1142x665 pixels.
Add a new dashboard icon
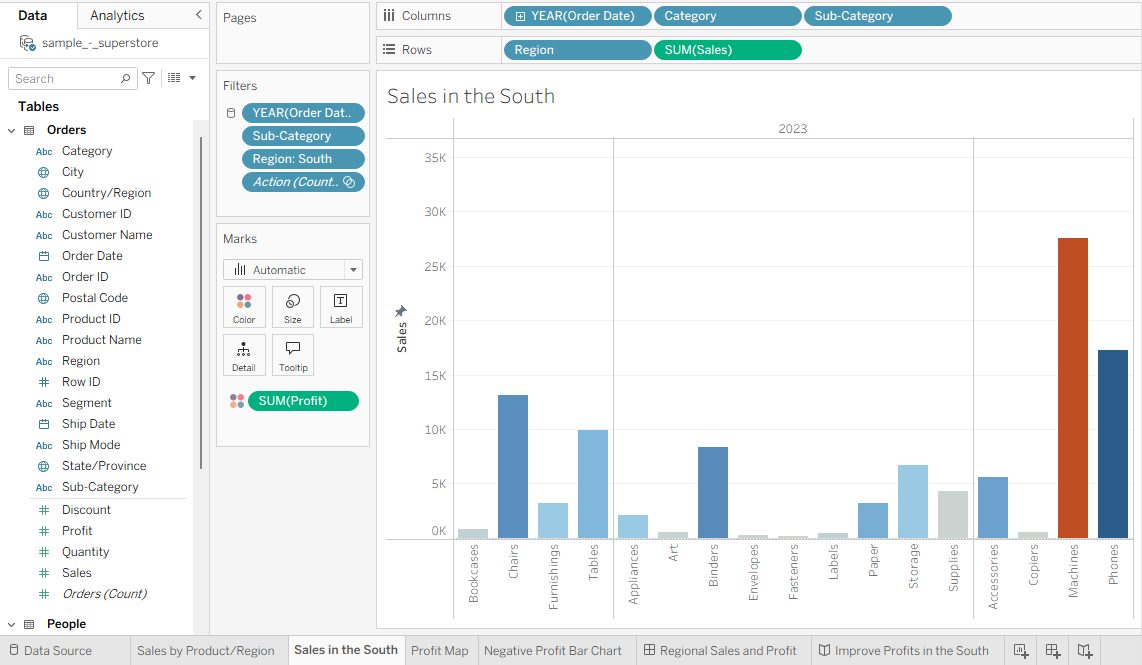click(x=1053, y=650)
